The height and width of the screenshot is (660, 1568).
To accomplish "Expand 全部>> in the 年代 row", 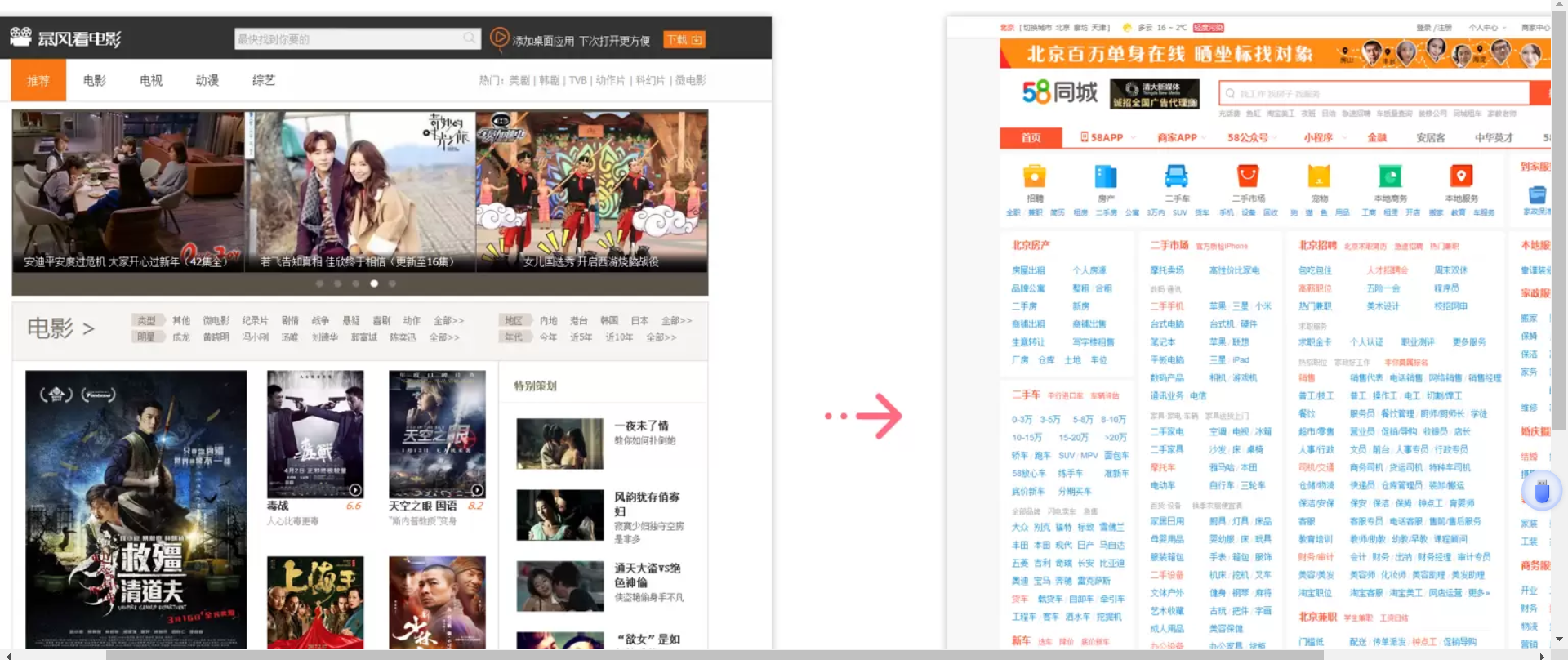I will tap(661, 337).
